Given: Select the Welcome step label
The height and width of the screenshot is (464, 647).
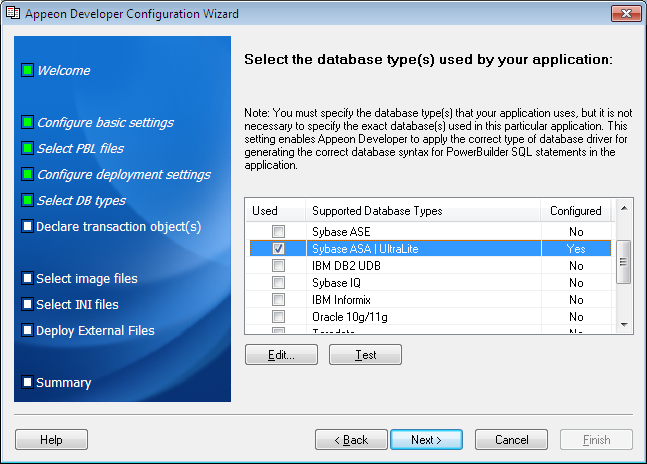Looking at the screenshot, I should [x=64, y=70].
